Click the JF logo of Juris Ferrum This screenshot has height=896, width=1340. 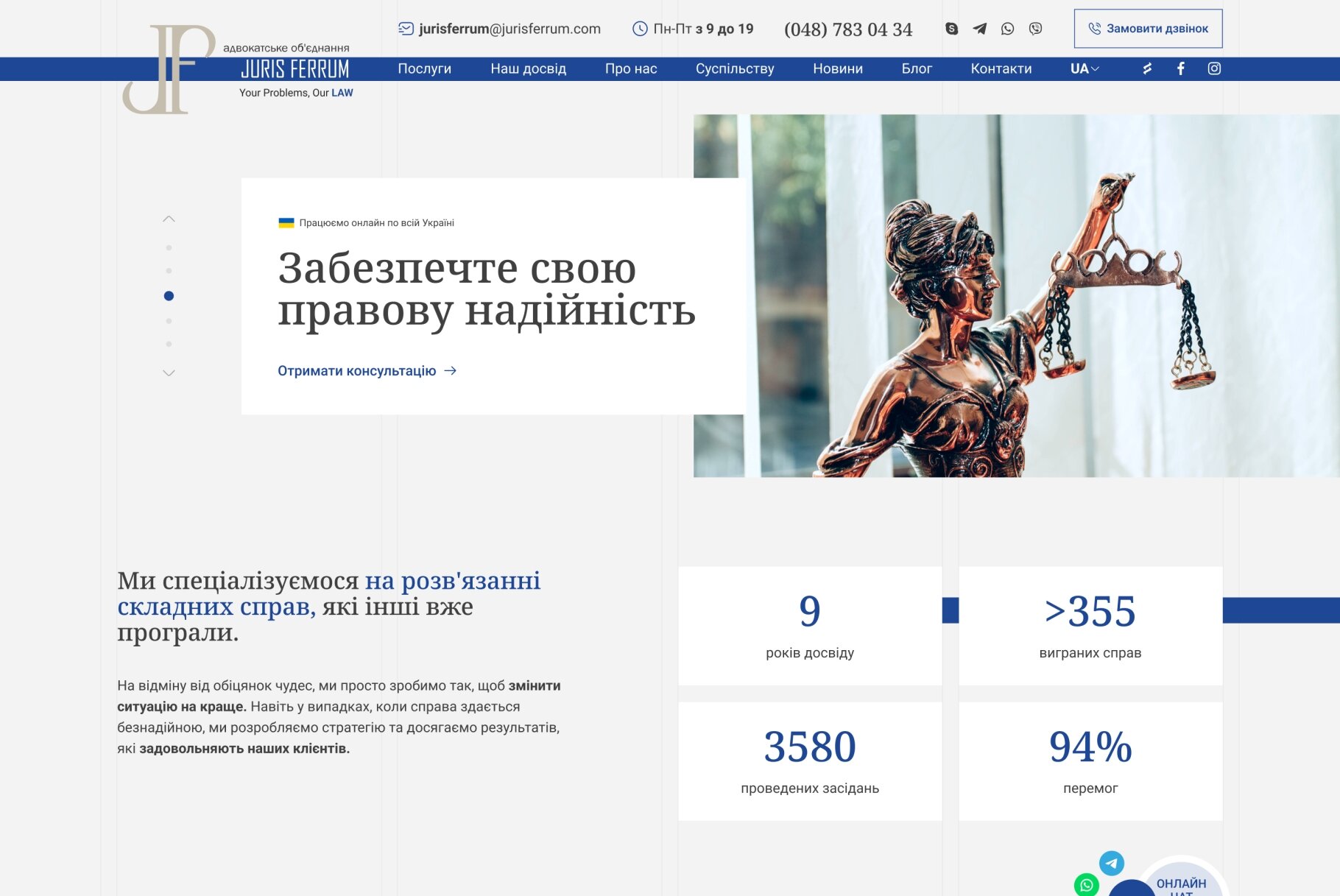169,69
